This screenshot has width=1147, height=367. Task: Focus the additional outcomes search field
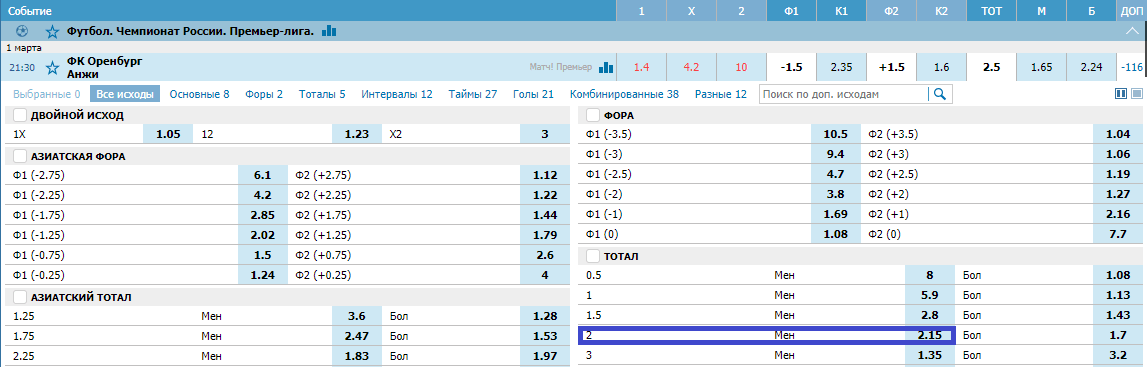844,94
